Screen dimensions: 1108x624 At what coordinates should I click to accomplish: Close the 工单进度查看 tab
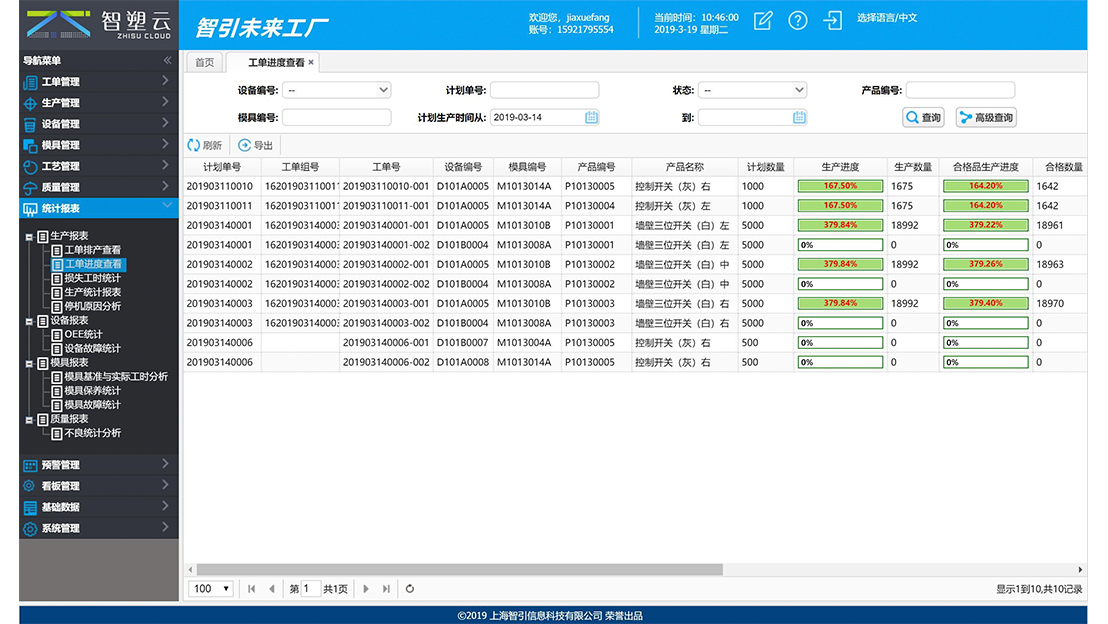click(x=311, y=63)
